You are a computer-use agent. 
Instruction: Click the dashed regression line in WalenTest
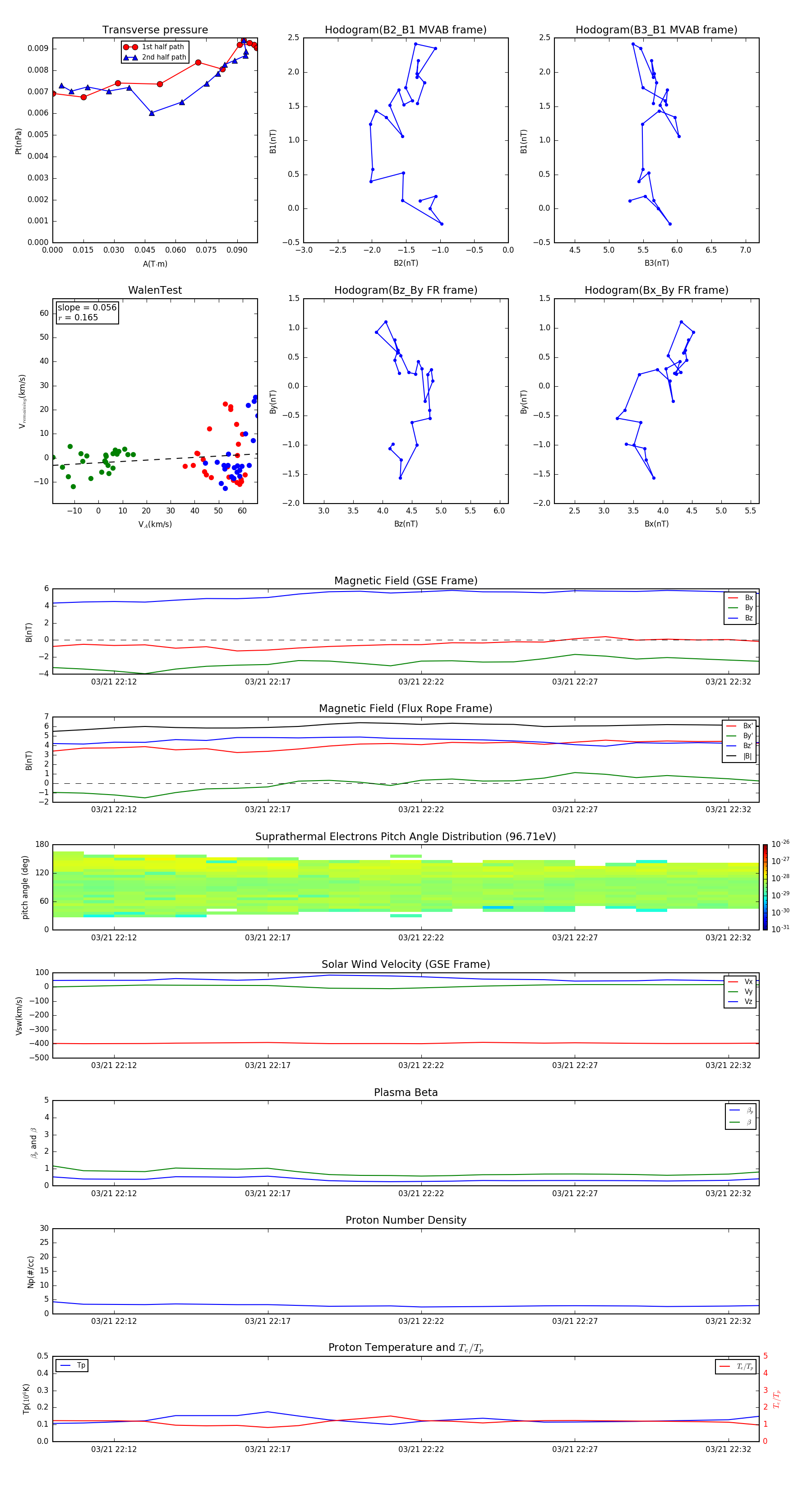pyautogui.click(x=155, y=459)
